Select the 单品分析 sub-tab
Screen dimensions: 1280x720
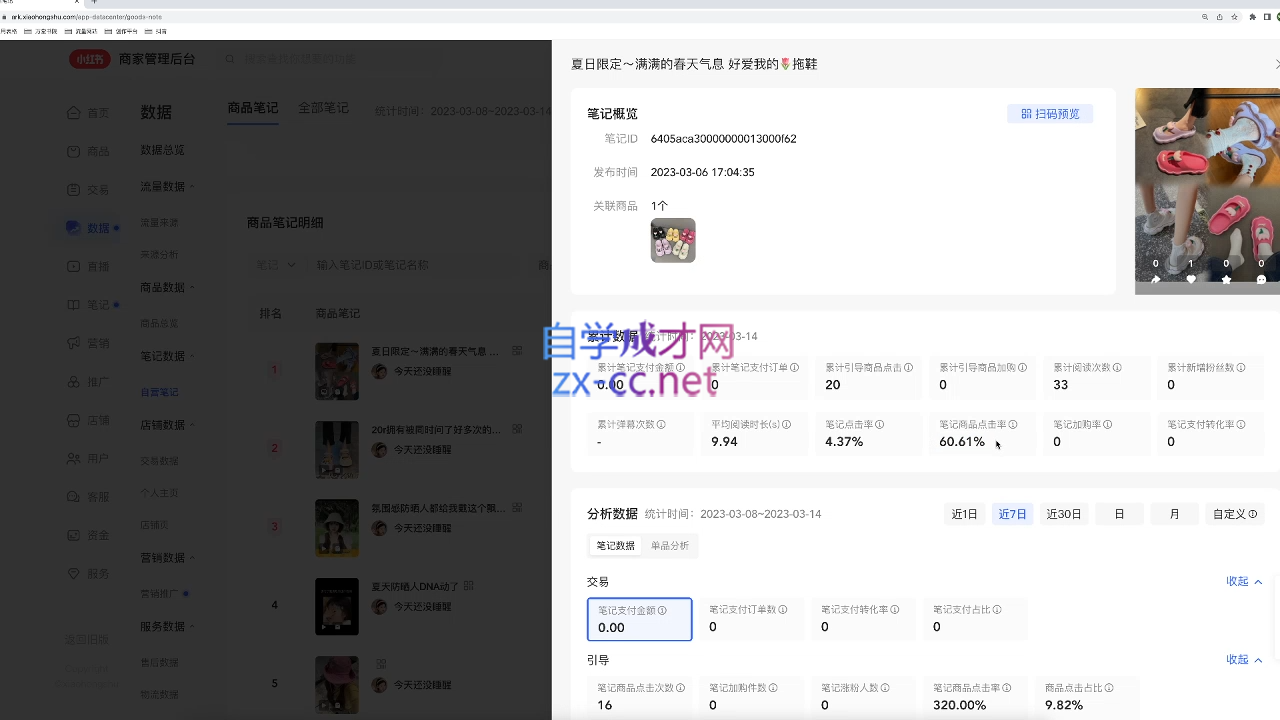(670, 546)
